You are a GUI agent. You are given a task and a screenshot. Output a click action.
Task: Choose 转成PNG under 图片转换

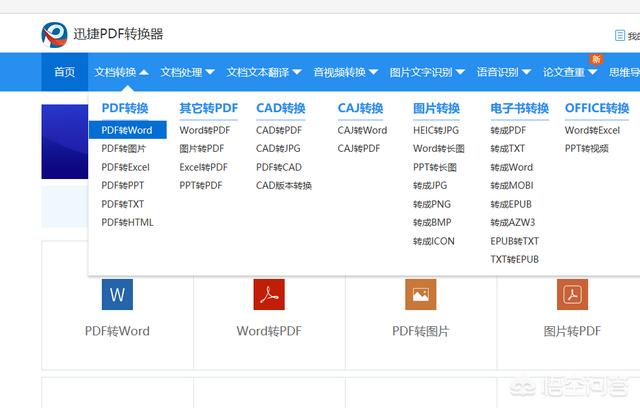432,204
